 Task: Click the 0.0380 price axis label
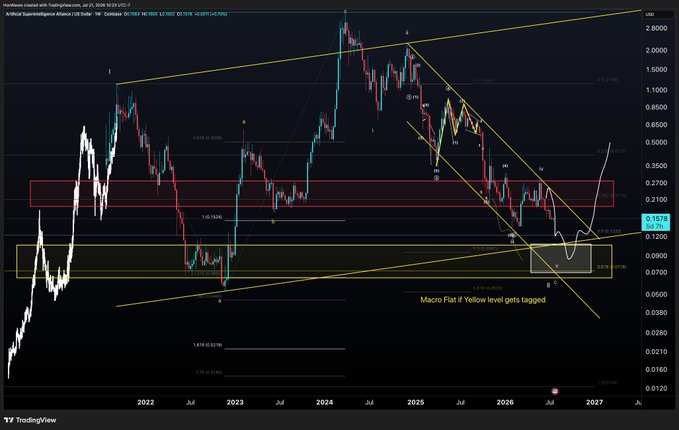click(x=656, y=312)
